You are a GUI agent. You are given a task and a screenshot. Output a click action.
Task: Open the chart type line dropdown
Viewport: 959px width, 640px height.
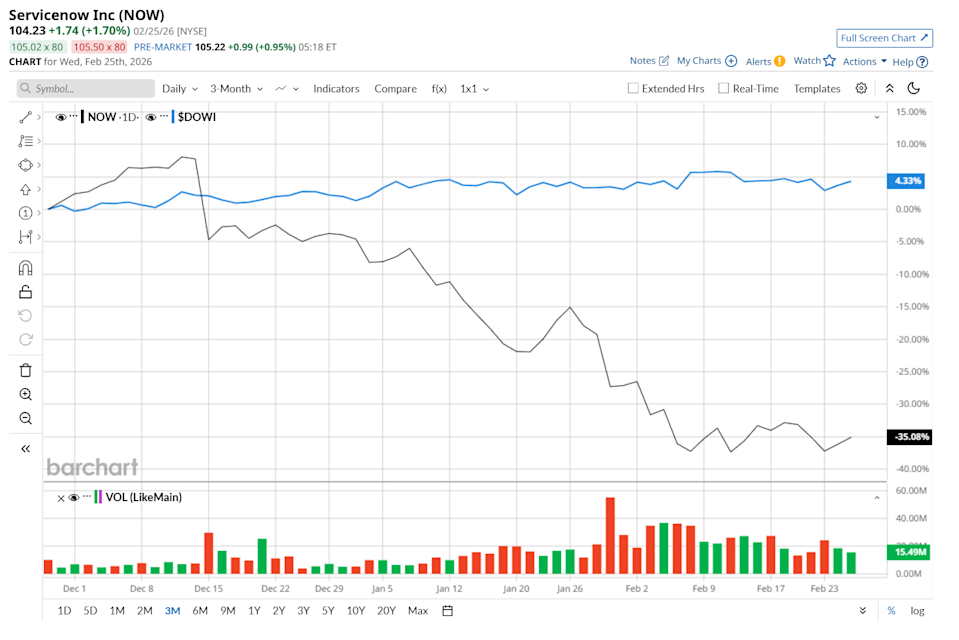[287, 89]
